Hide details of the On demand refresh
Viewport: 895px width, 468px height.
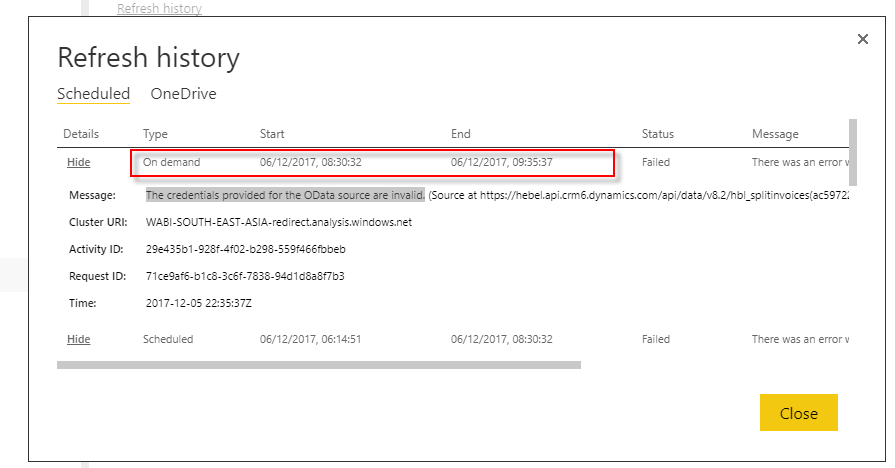click(x=79, y=162)
